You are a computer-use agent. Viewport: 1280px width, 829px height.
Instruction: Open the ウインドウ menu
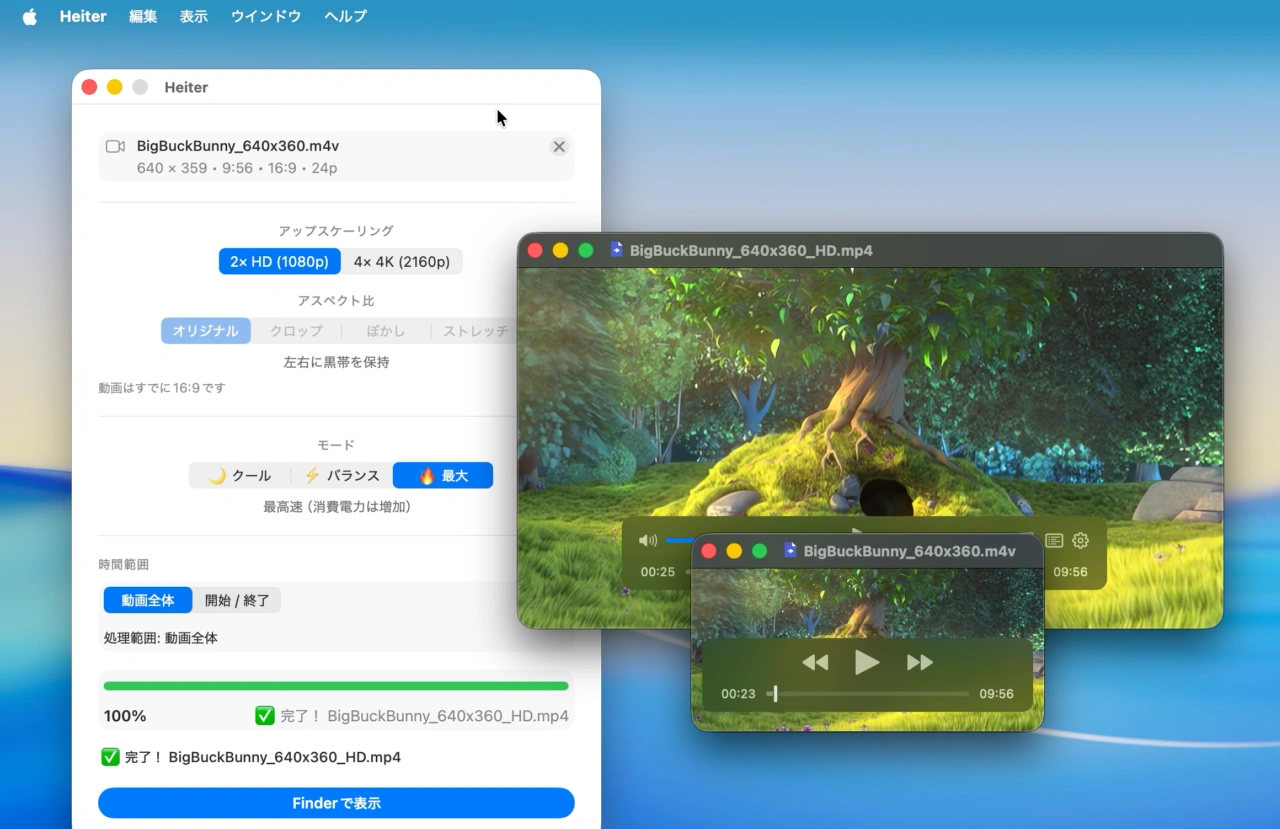pos(266,17)
